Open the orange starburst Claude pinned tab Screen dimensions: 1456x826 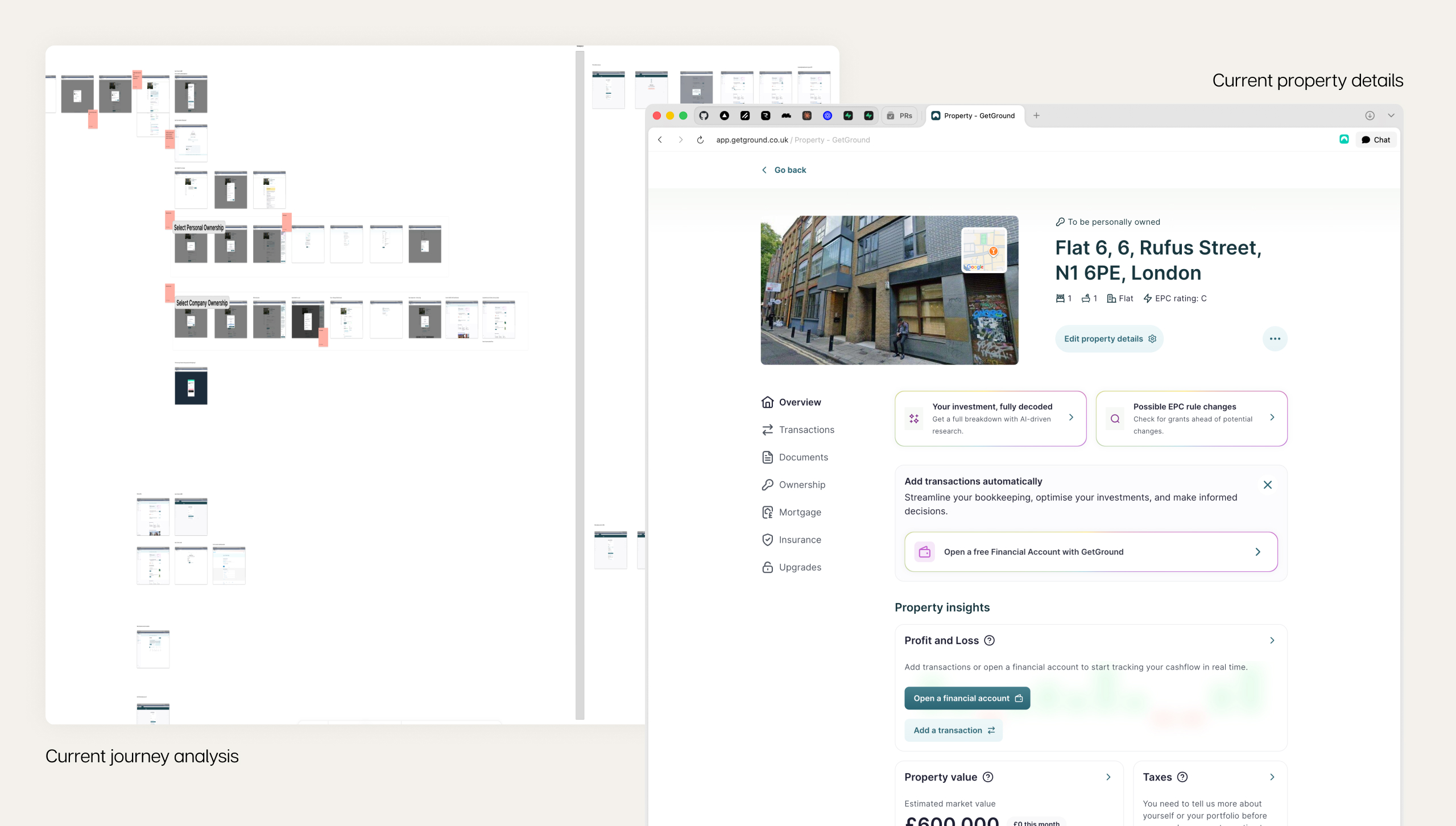806,115
